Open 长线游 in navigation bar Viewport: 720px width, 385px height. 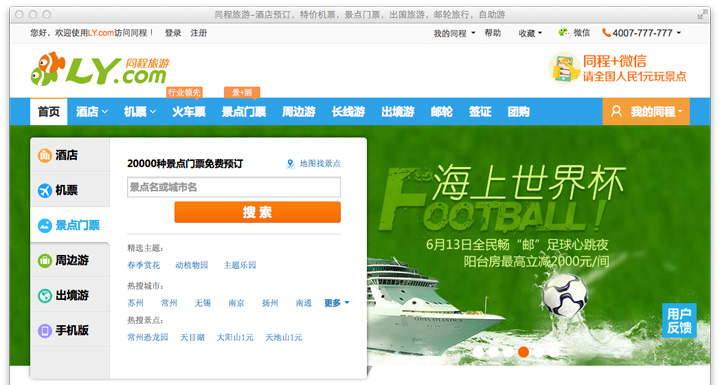point(349,112)
